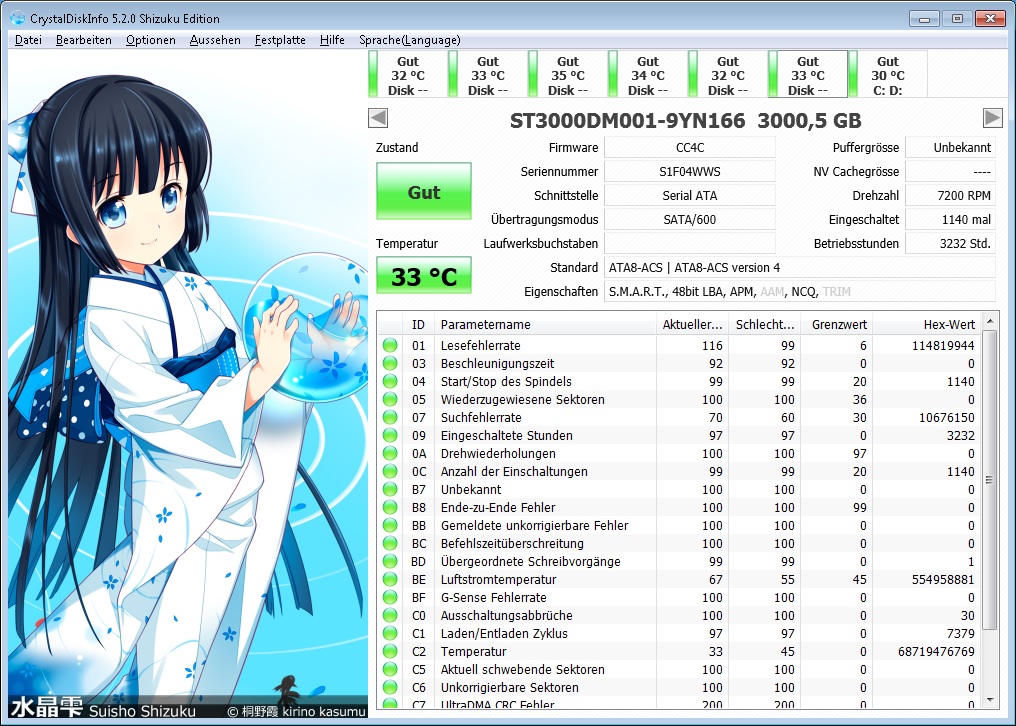Click the green Gut health status button
This screenshot has width=1016, height=726.
click(x=424, y=191)
